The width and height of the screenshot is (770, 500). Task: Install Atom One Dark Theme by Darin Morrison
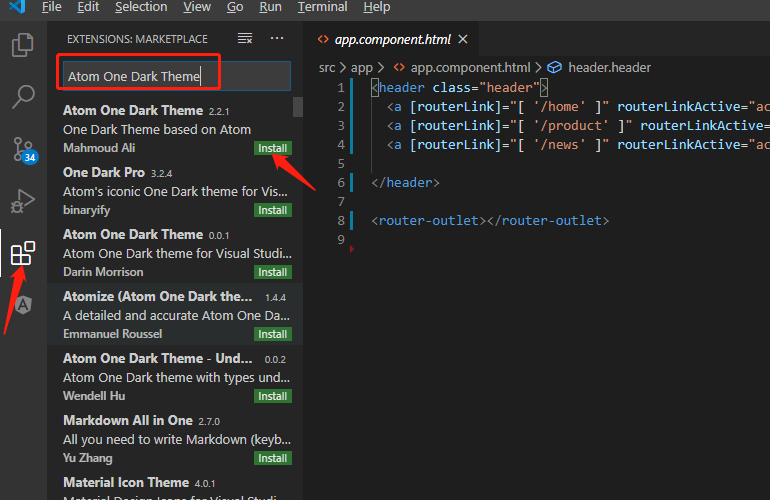(273, 272)
